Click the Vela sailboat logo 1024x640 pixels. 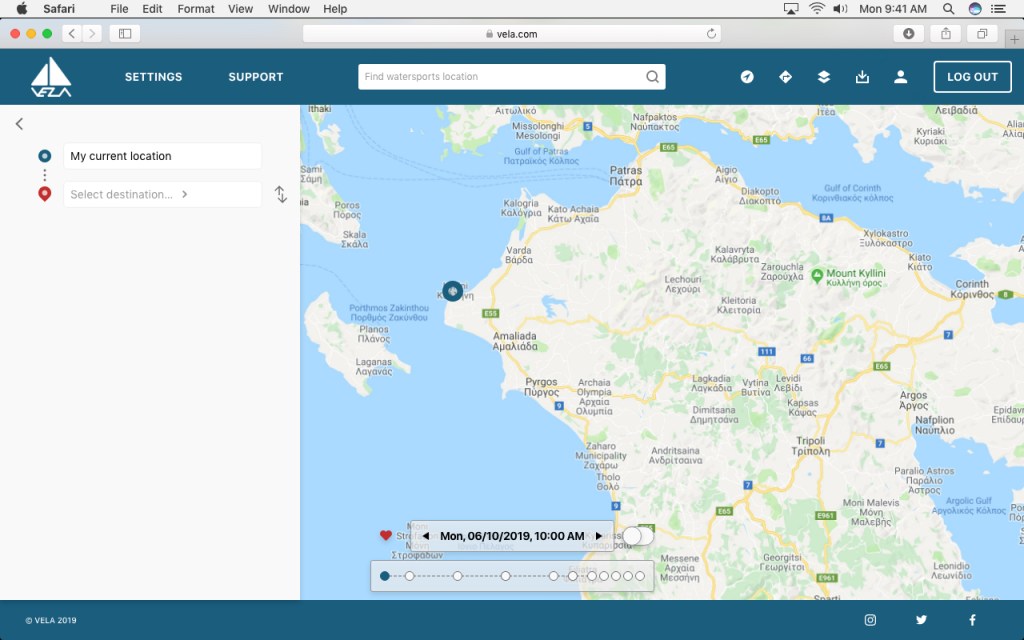[51, 77]
